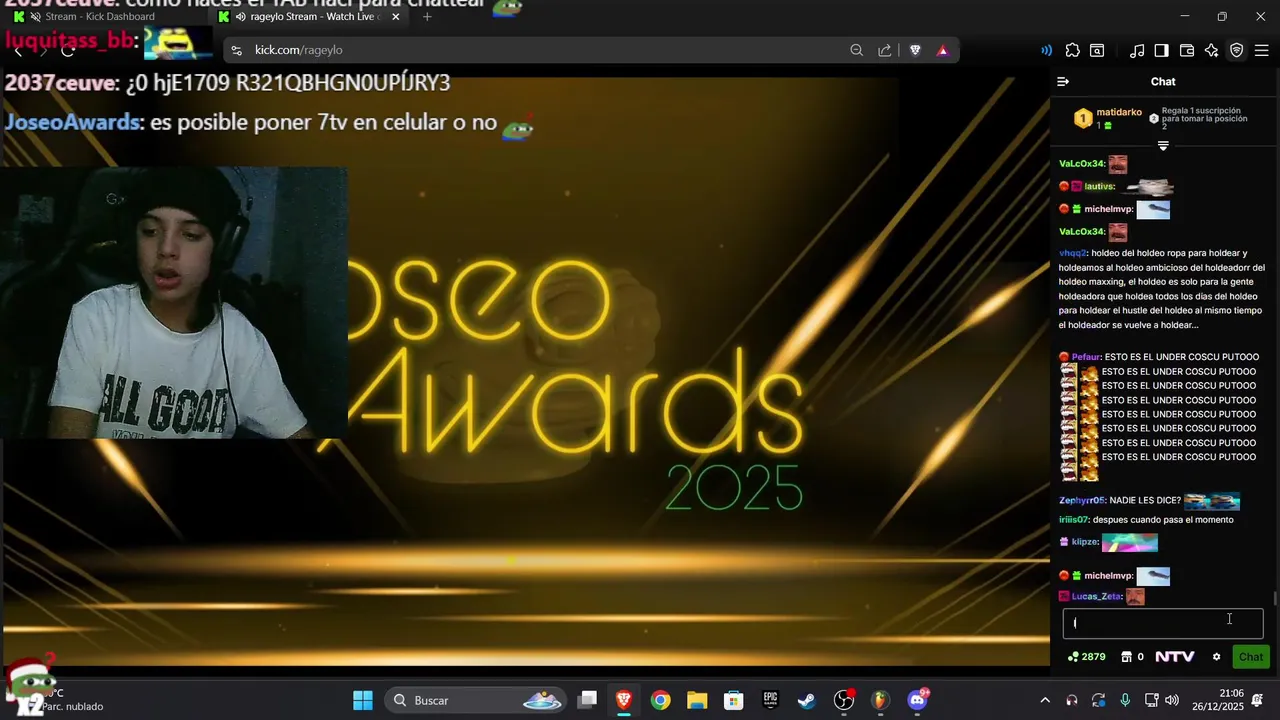Open the notifications bell icon

1257,700
